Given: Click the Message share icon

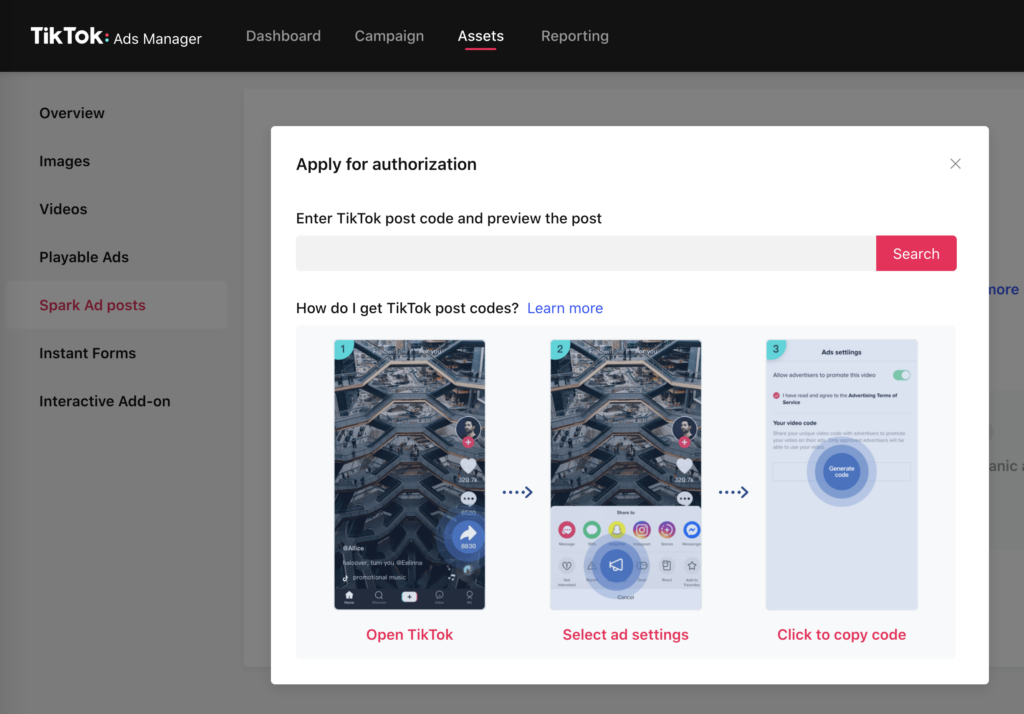Looking at the screenshot, I should click(x=567, y=529).
